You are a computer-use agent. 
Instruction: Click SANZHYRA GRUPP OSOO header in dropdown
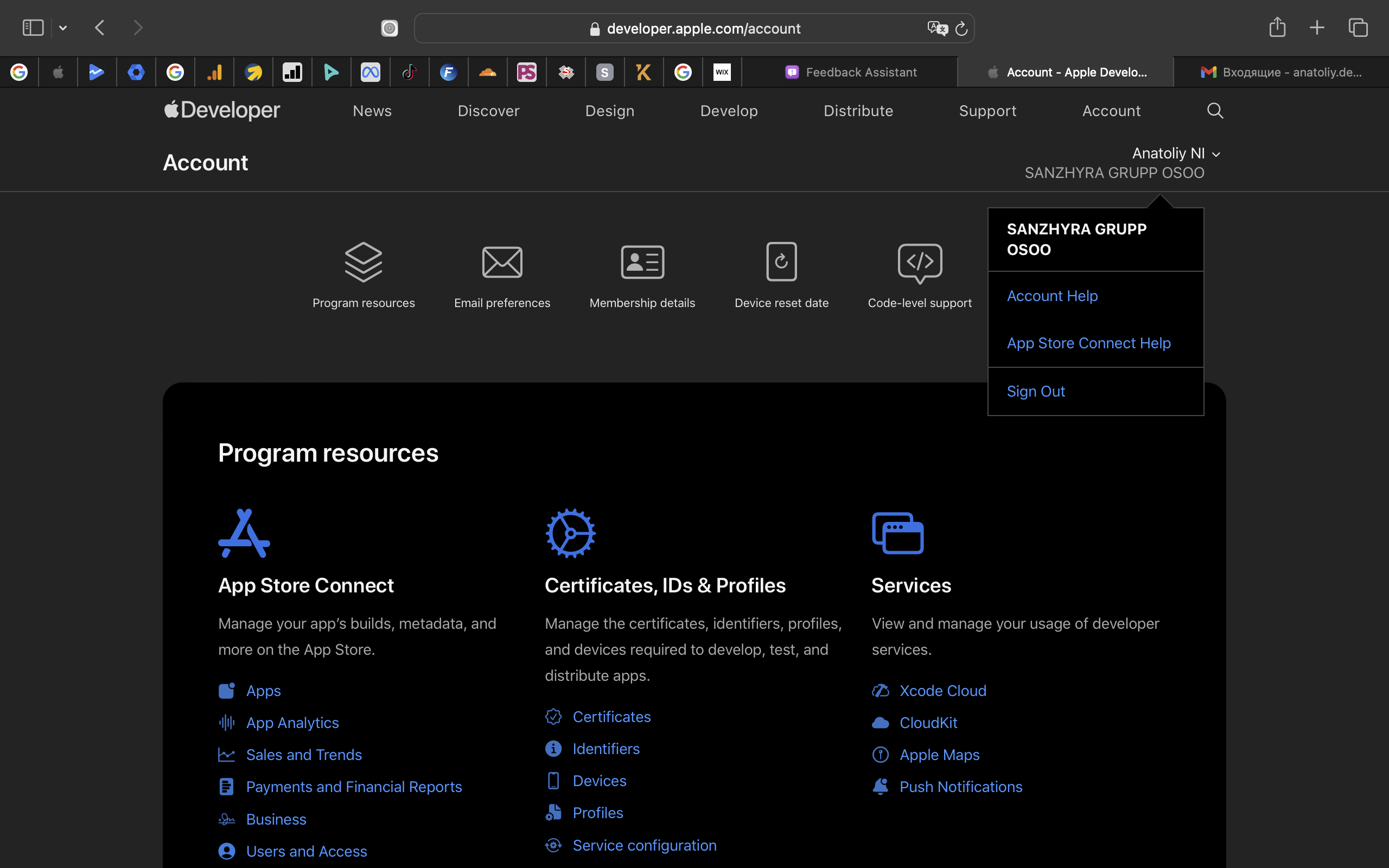1076,239
